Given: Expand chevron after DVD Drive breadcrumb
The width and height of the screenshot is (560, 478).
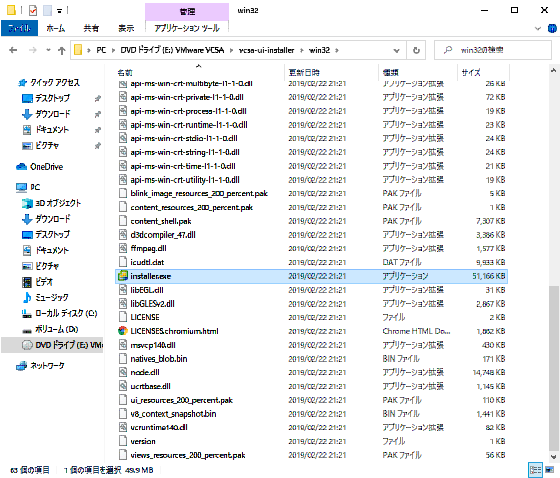Looking at the screenshot, I should [x=231, y=50].
